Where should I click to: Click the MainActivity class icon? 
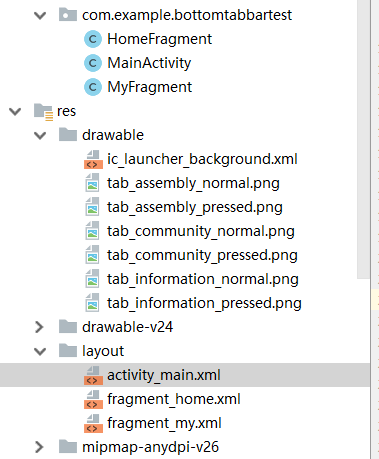pyautogui.click(x=93, y=63)
